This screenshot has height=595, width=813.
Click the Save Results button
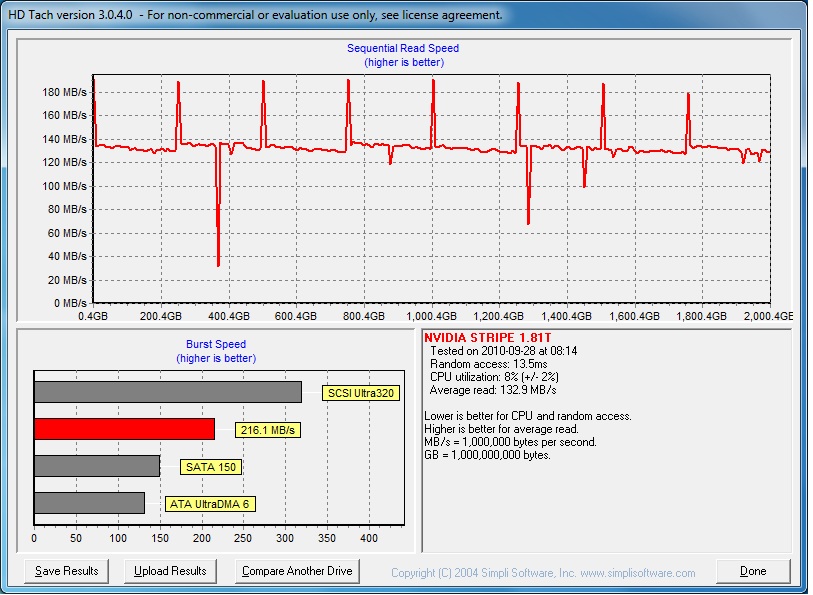pyautogui.click(x=66, y=571)
